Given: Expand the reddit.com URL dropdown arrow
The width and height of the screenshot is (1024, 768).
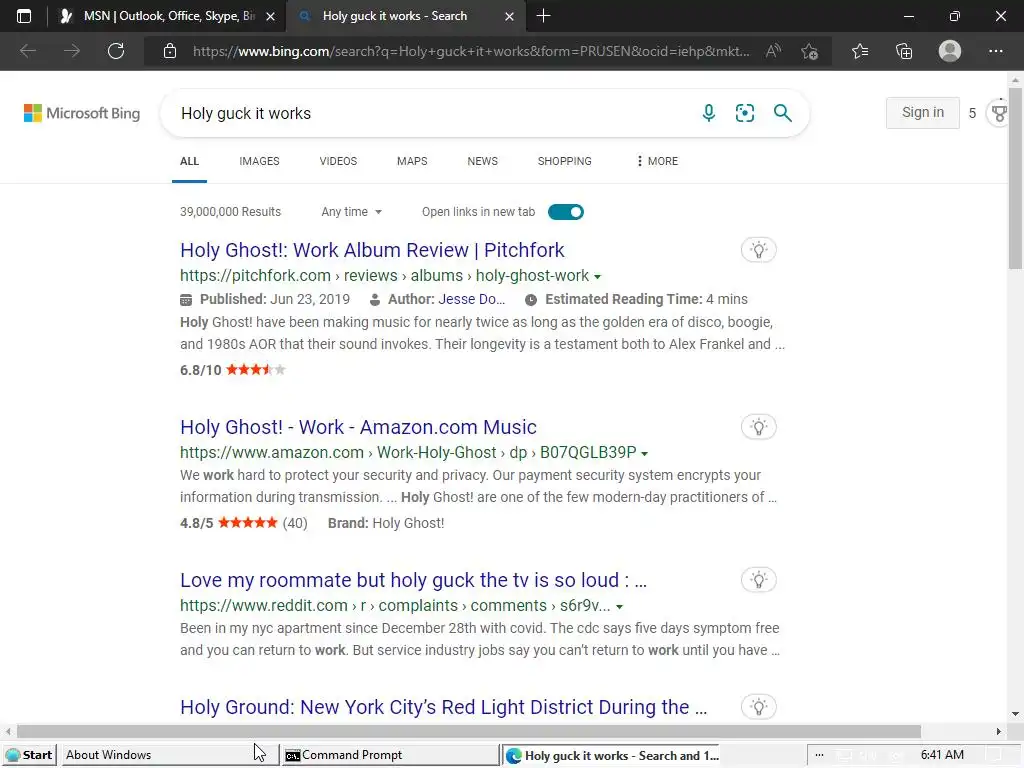Looking at the screenshot, I should point(619,607).
